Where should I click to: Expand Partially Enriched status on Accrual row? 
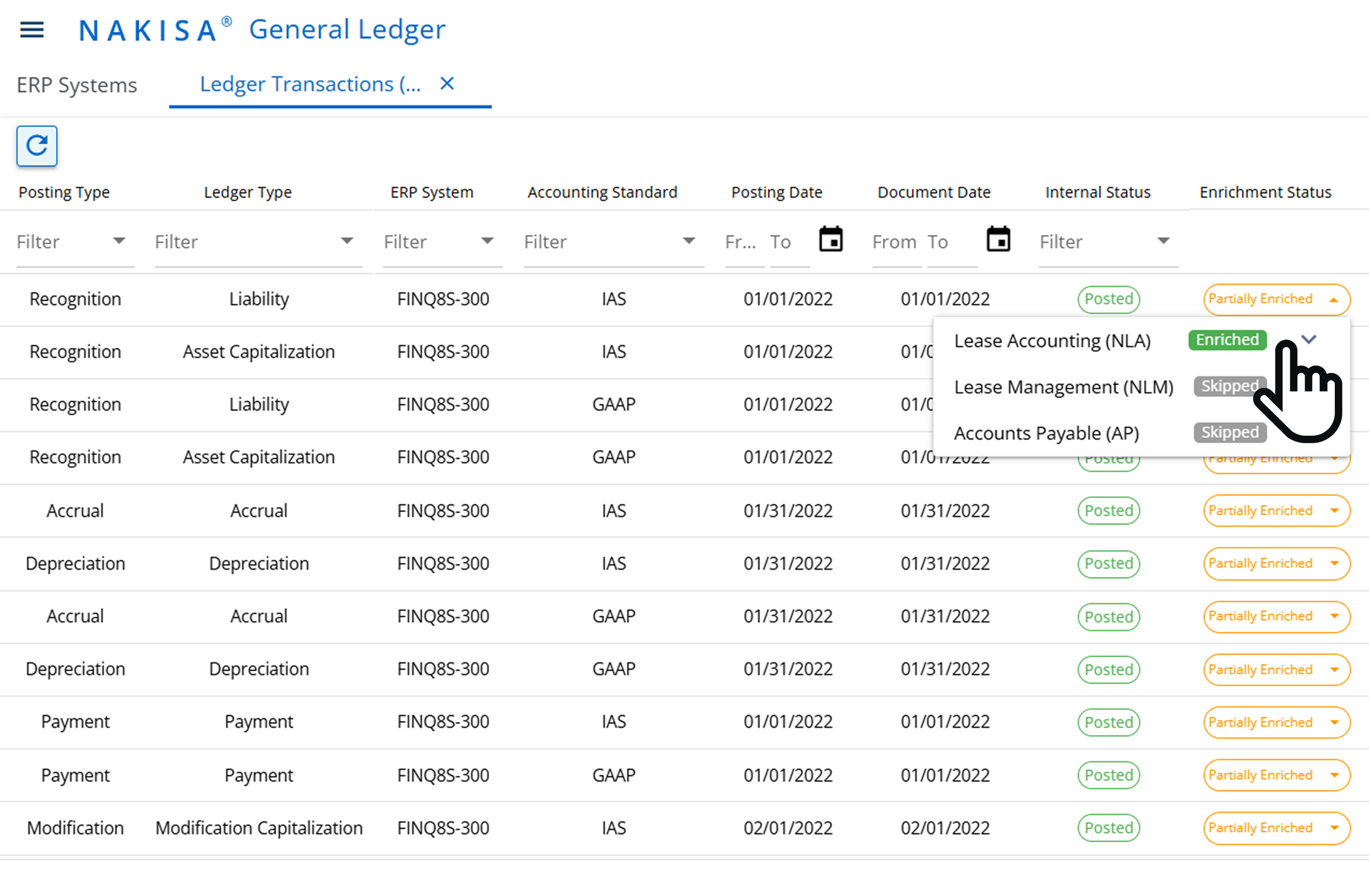(x=1276, y=510)
